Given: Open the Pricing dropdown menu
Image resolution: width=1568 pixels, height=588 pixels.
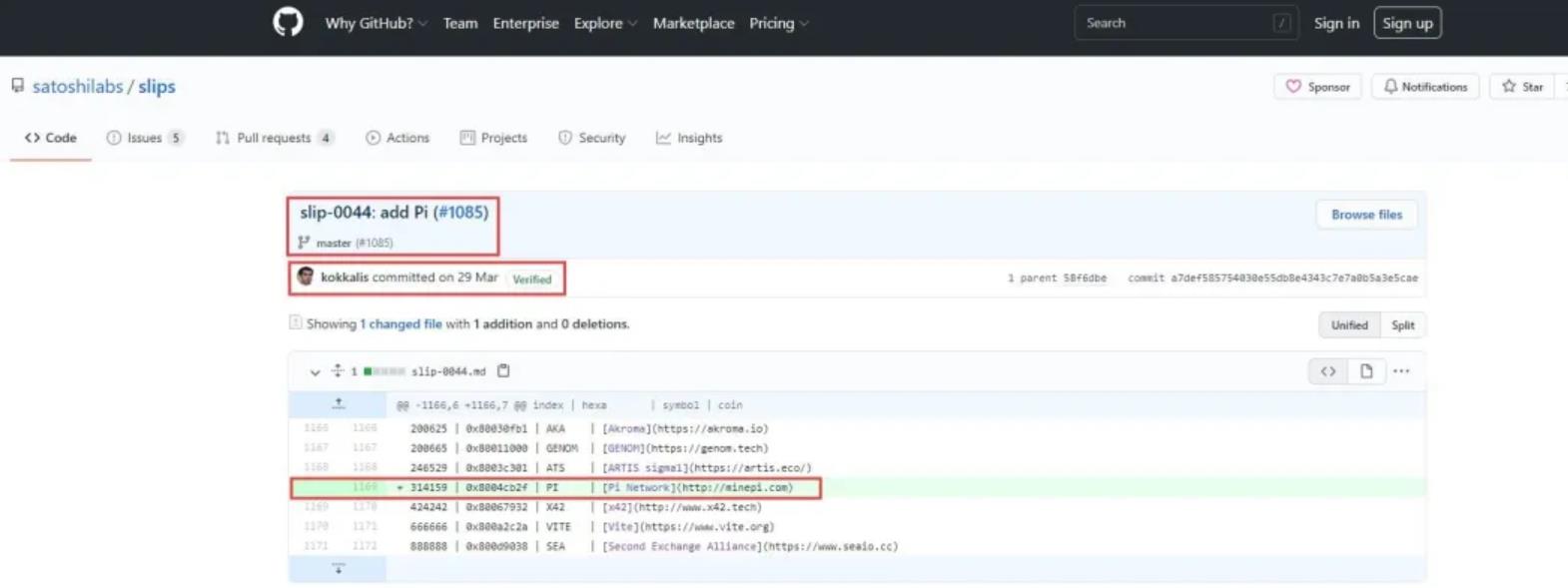Looking at the screenshot, I should pyautogui.click(x=779, y=23).
